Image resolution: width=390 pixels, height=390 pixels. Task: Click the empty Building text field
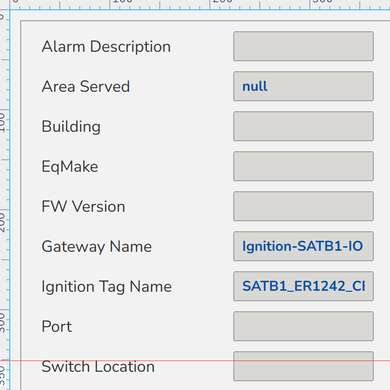[303, 126]
